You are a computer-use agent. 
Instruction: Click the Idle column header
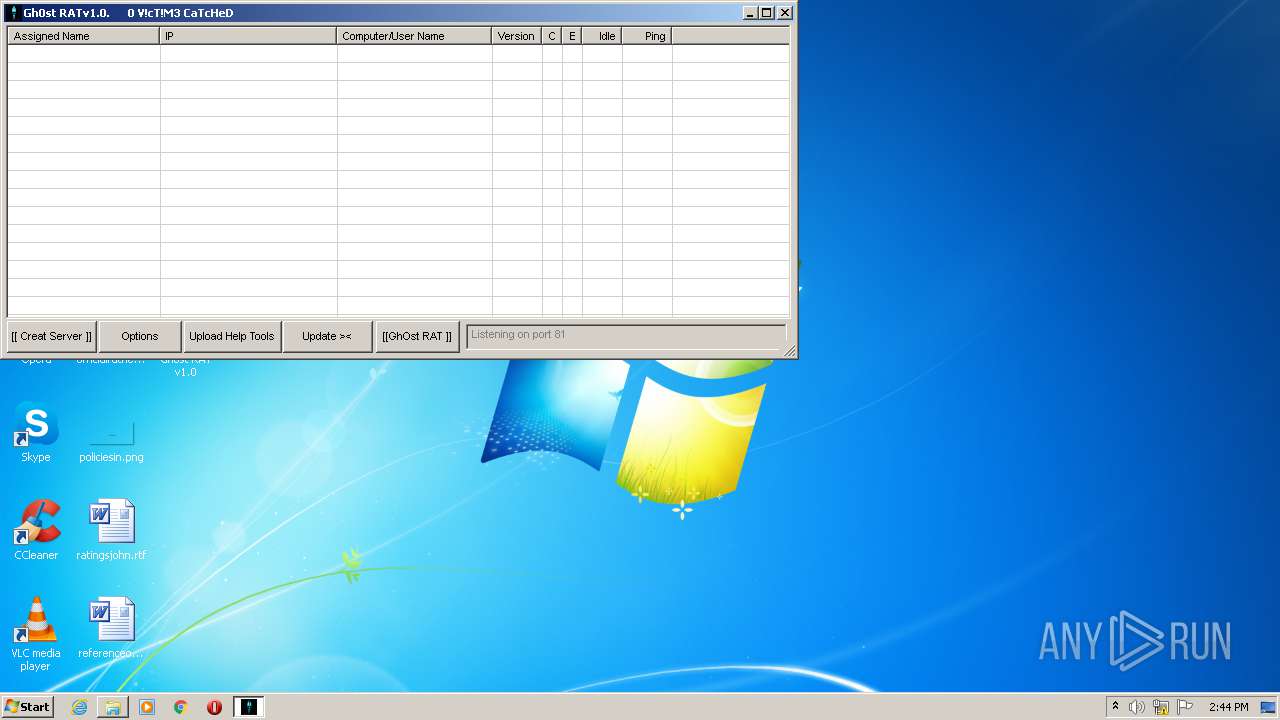click(x=602, y=36)
